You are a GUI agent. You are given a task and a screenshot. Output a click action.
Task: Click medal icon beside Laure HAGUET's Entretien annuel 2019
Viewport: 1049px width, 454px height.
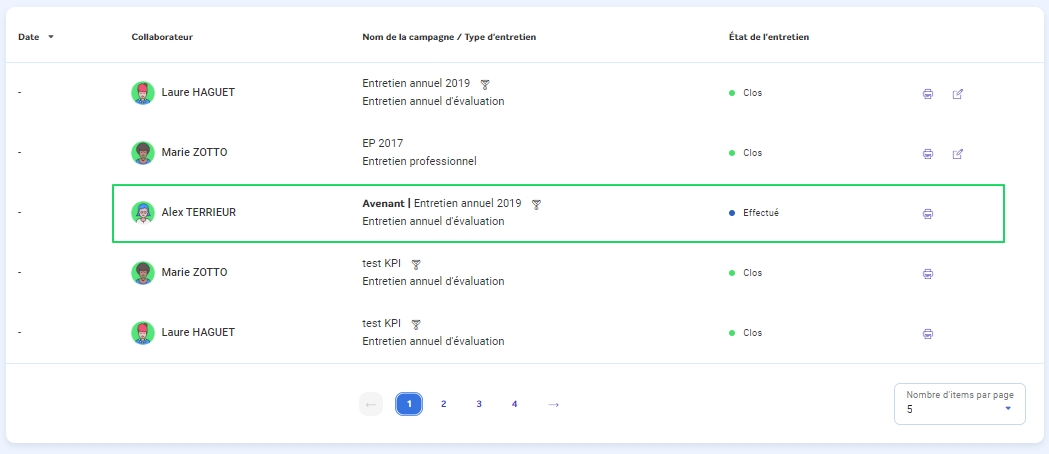(x=485, y=84)
